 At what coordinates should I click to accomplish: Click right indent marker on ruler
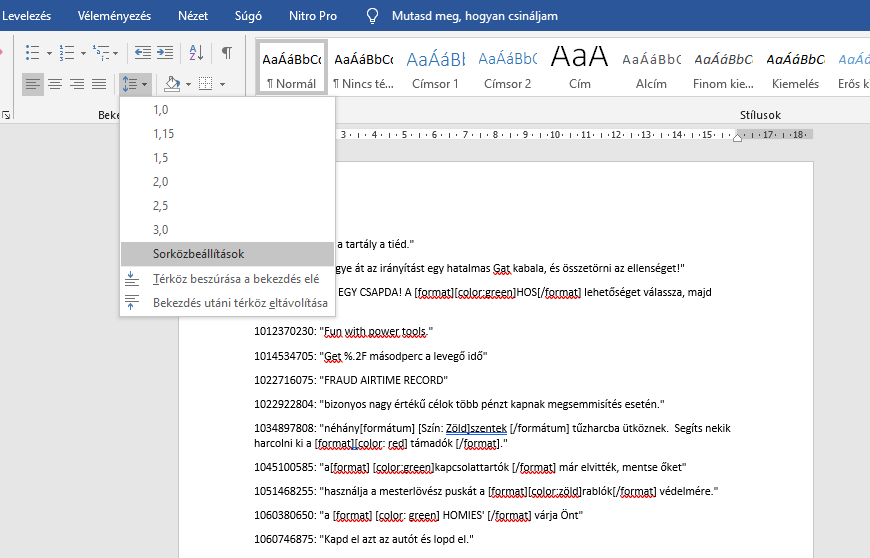(x=737, y=138)
